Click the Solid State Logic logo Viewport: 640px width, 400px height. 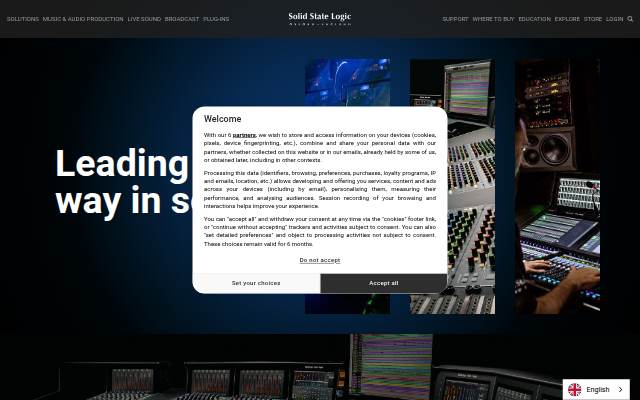[320, 19]
